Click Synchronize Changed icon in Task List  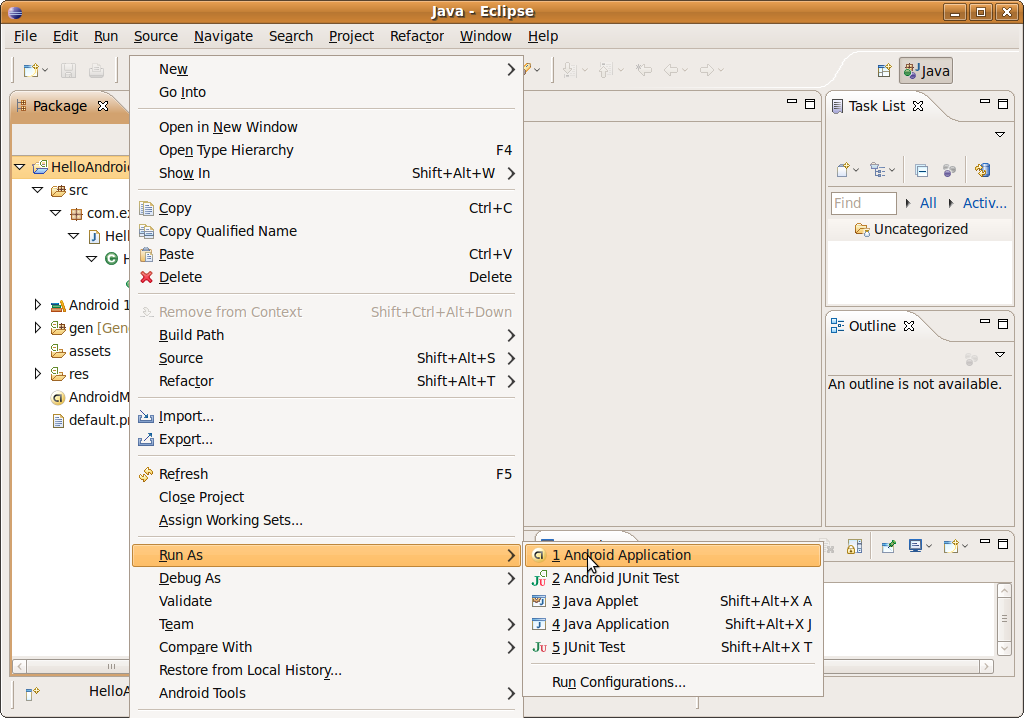tap(983, 170)
